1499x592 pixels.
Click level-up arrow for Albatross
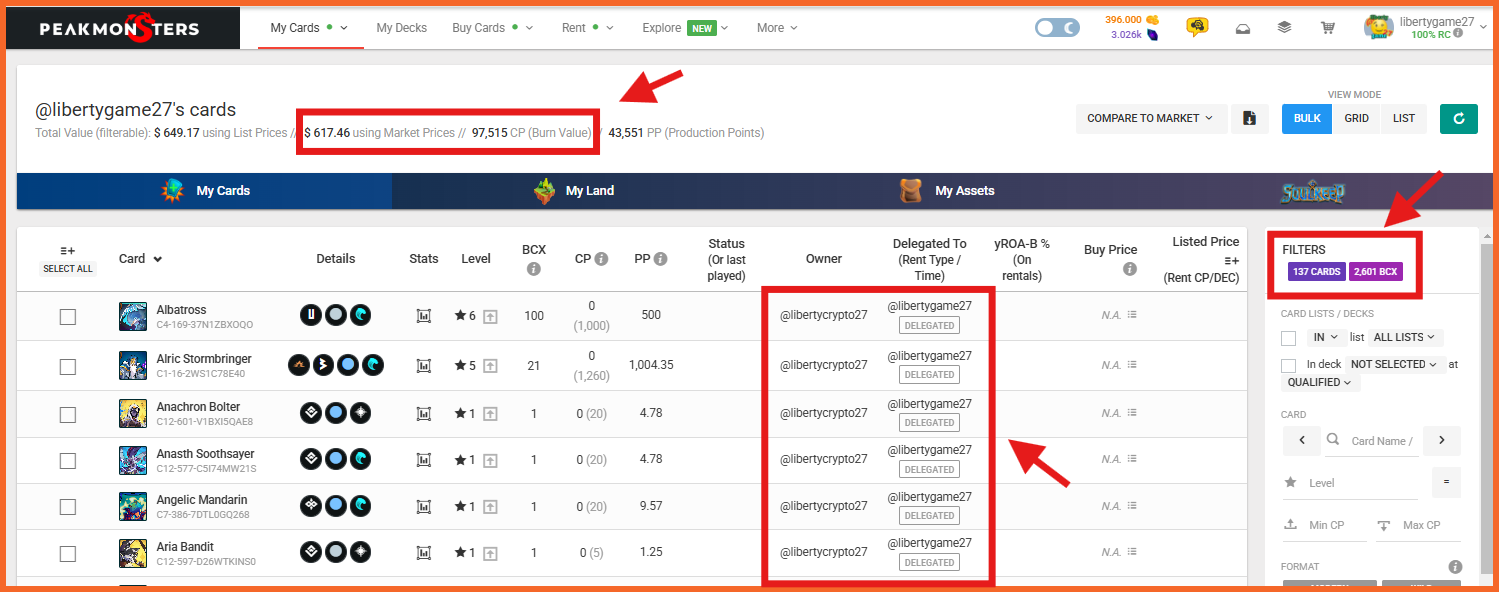(490, 316)
